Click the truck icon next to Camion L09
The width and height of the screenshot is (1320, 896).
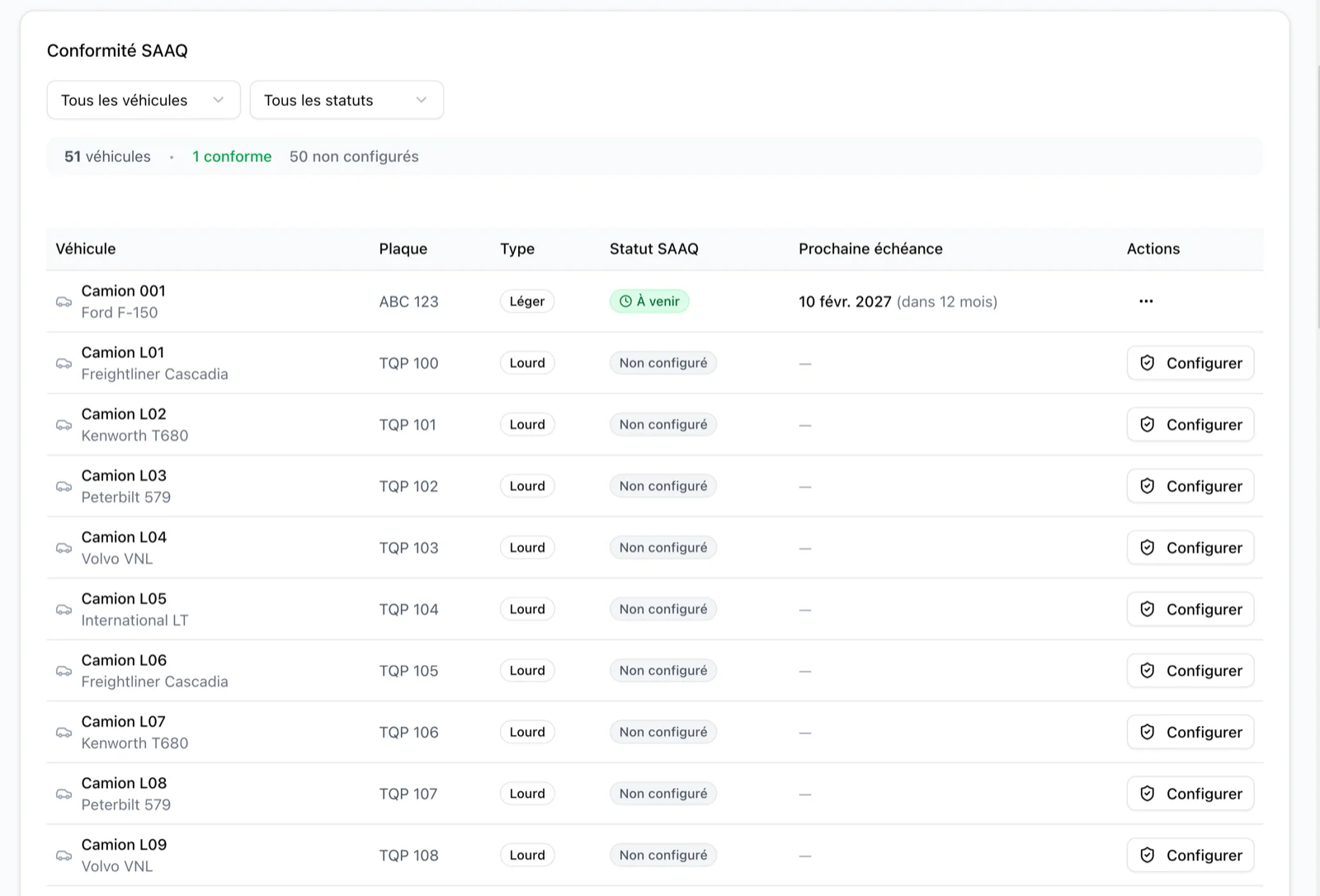tap(64, 856)
